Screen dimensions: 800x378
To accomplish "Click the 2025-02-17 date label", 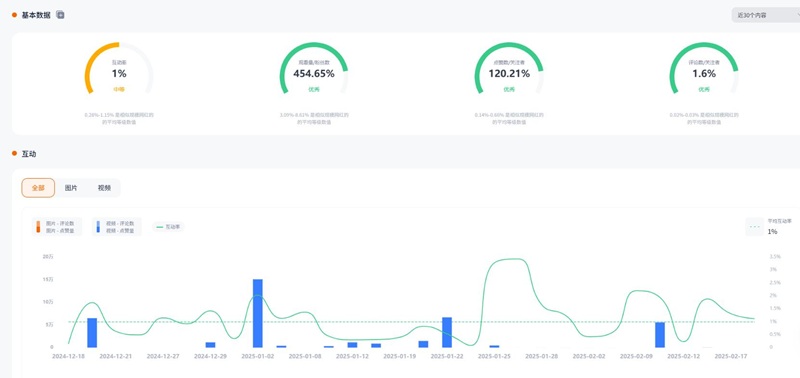I will (731, 356).
